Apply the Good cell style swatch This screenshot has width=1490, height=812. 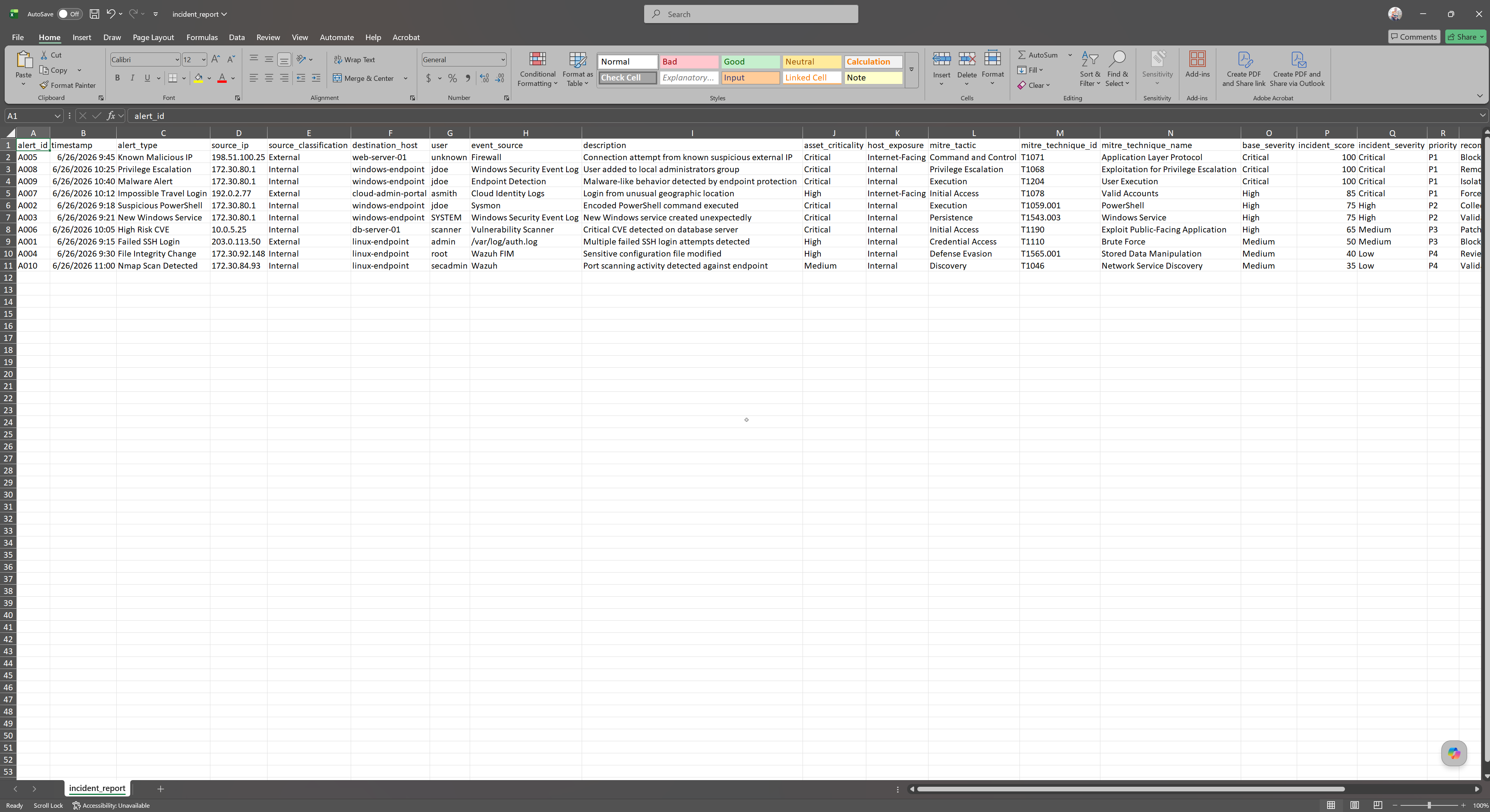click(x=750, y=61)
